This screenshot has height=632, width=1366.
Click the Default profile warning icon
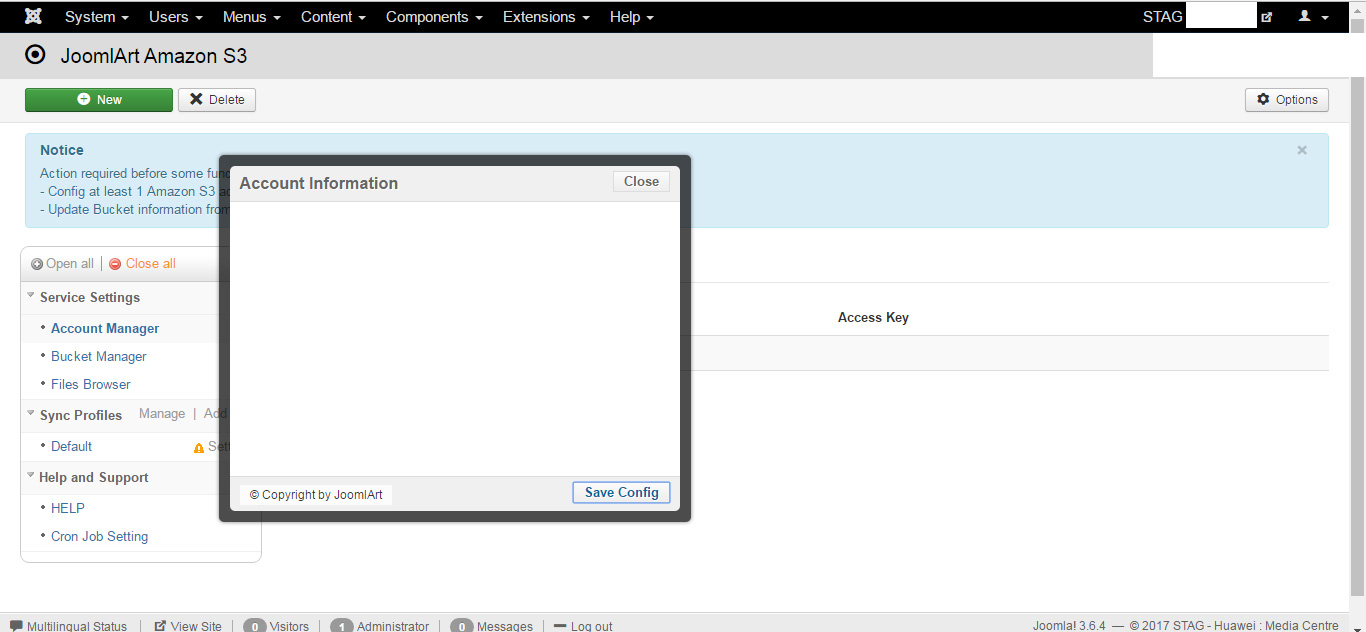click(x=198, y=447)
